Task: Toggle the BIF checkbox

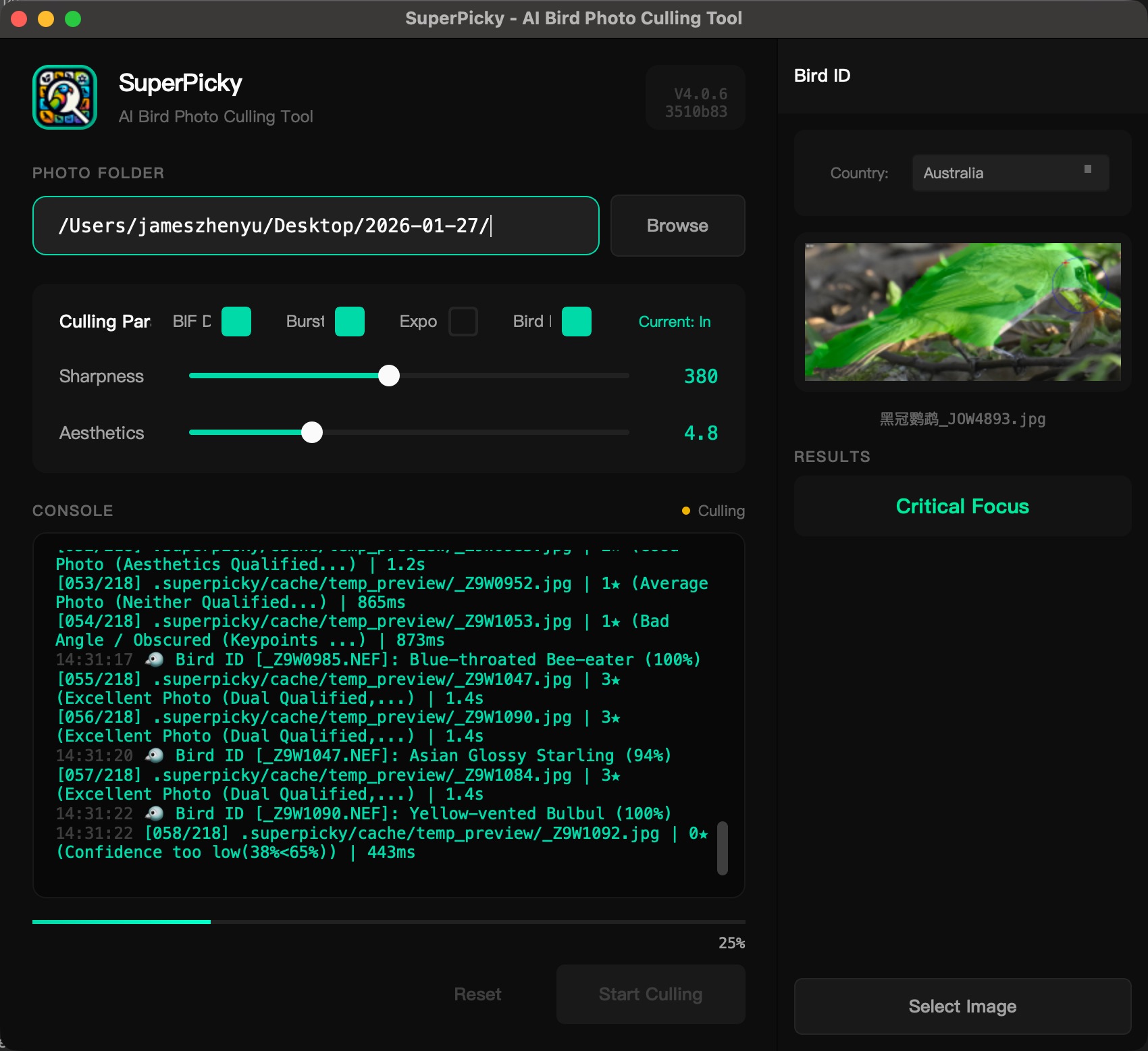Action: pyautogui.click(x=236, y=322)
